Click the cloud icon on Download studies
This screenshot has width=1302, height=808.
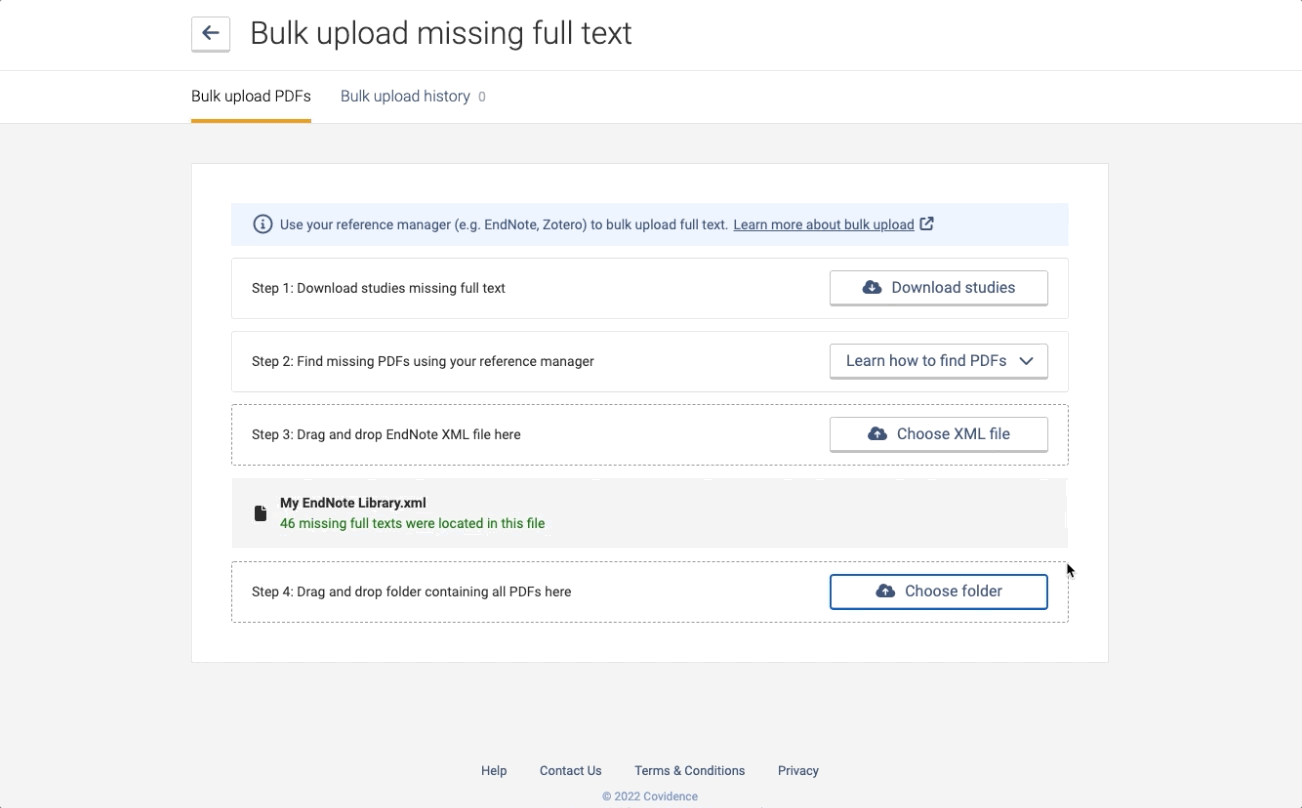click(x=872, y=287)
